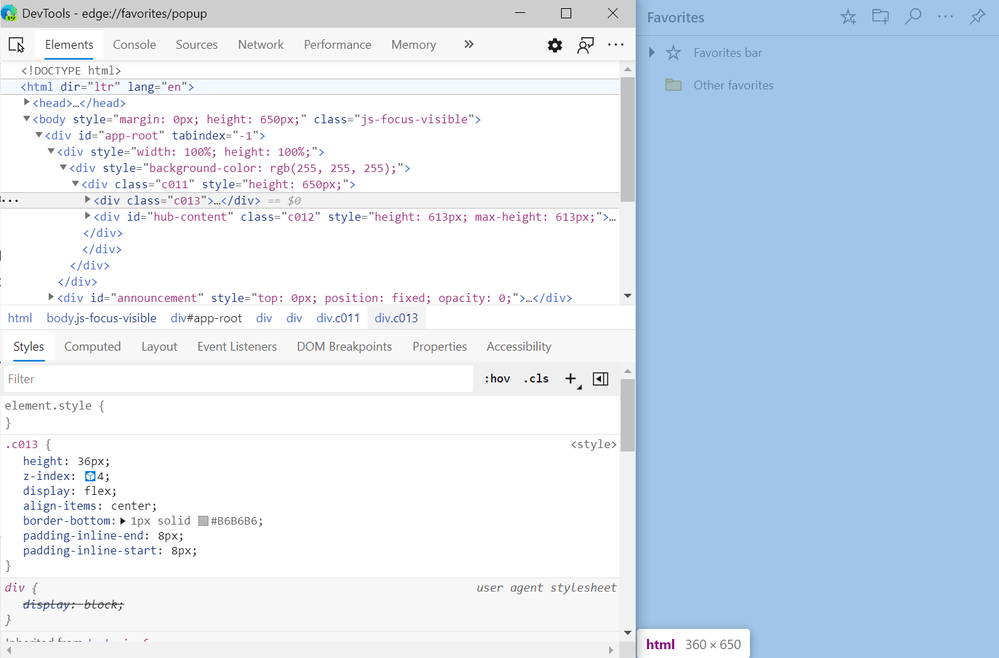Click the send feedback icon
The width and height of the screenshot is (999, 658).
(x=585, y=45)
